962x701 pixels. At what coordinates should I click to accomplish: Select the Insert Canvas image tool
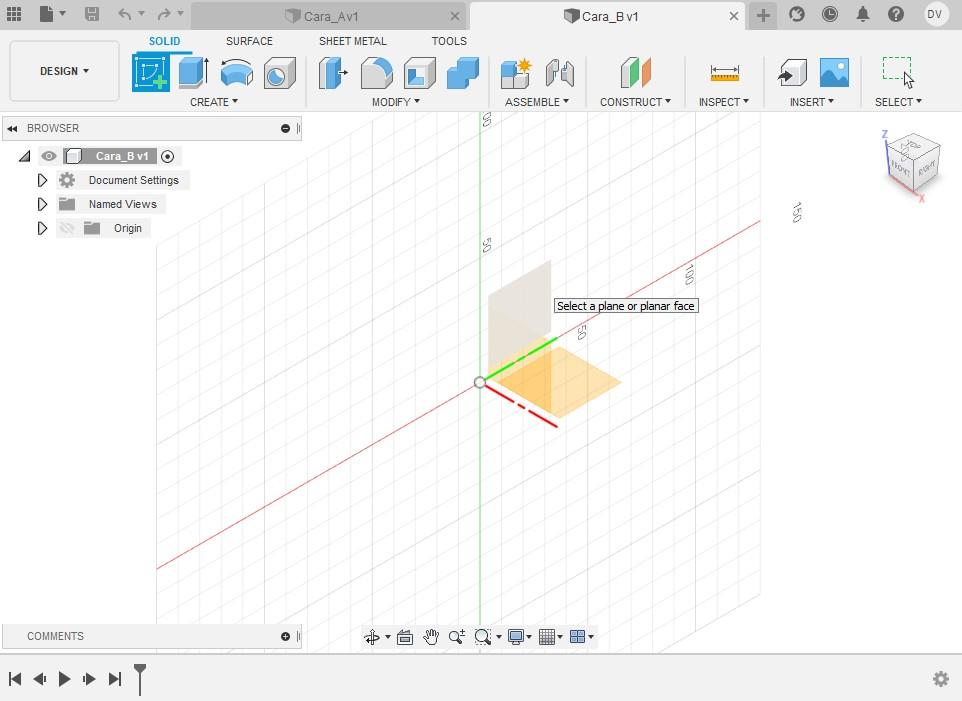click(834, 73)
